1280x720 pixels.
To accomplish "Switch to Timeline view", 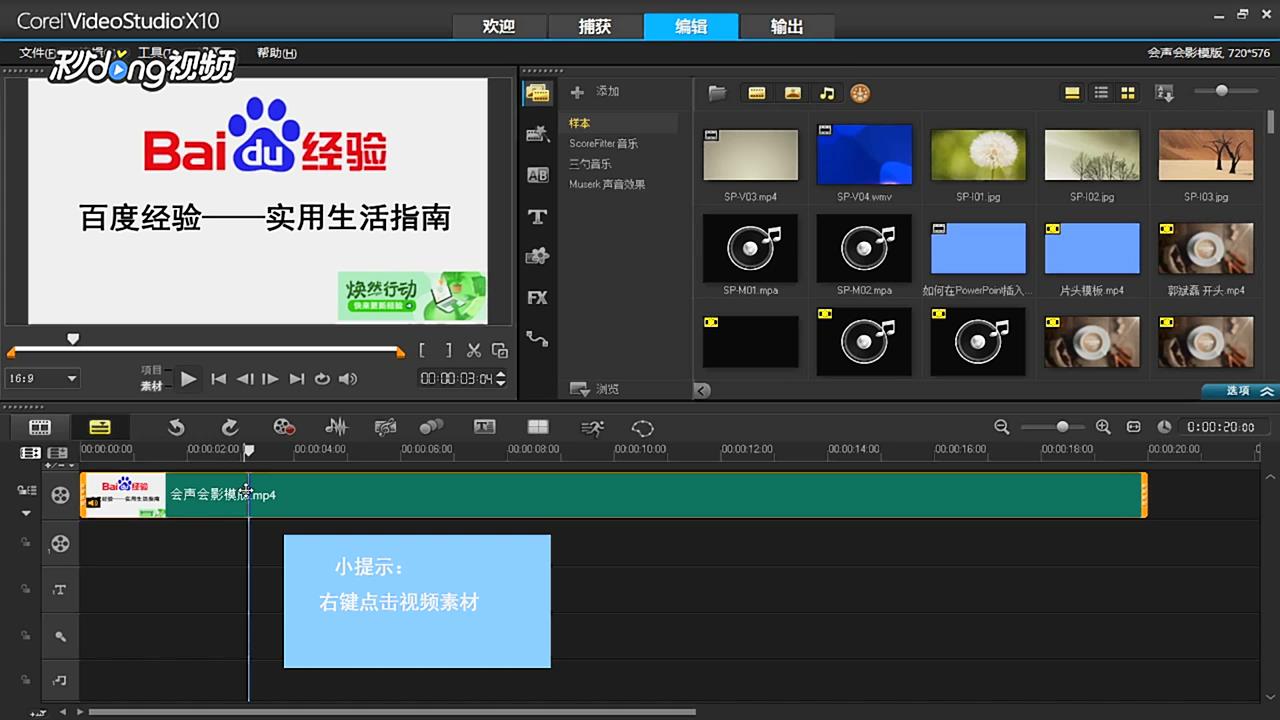I will click(100, 427).
